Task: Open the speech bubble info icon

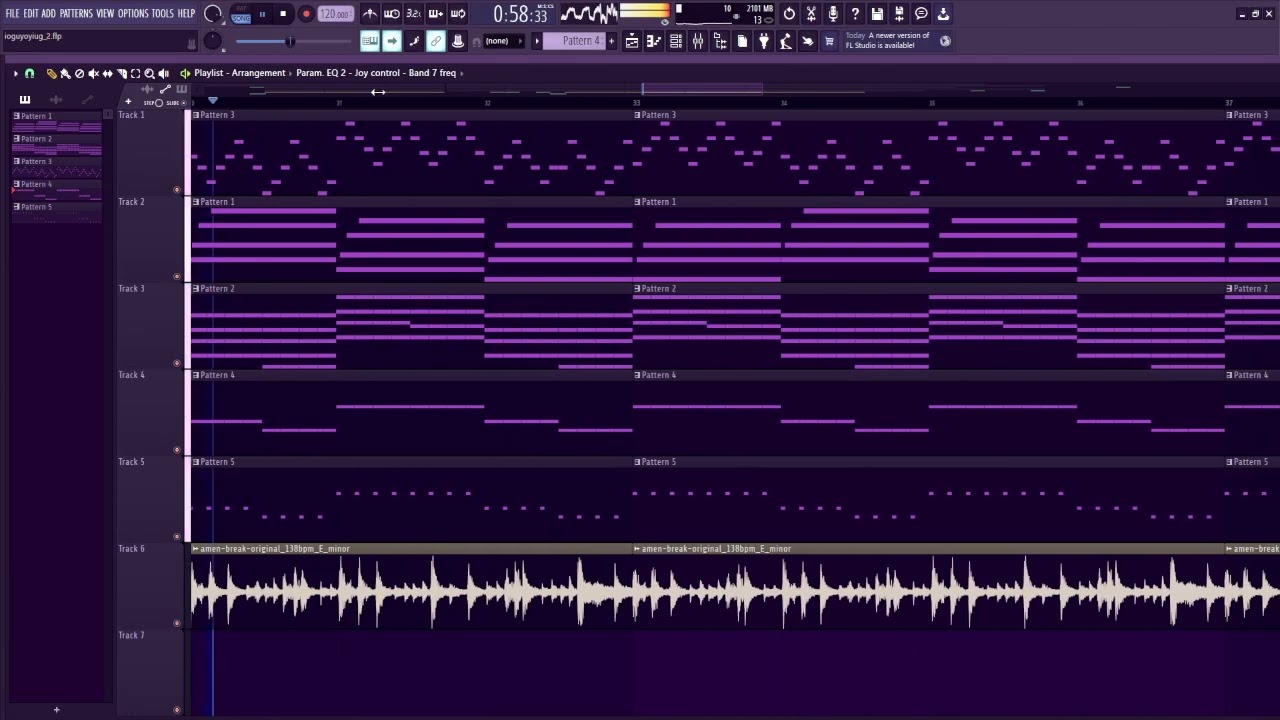Action: [921, 14]
